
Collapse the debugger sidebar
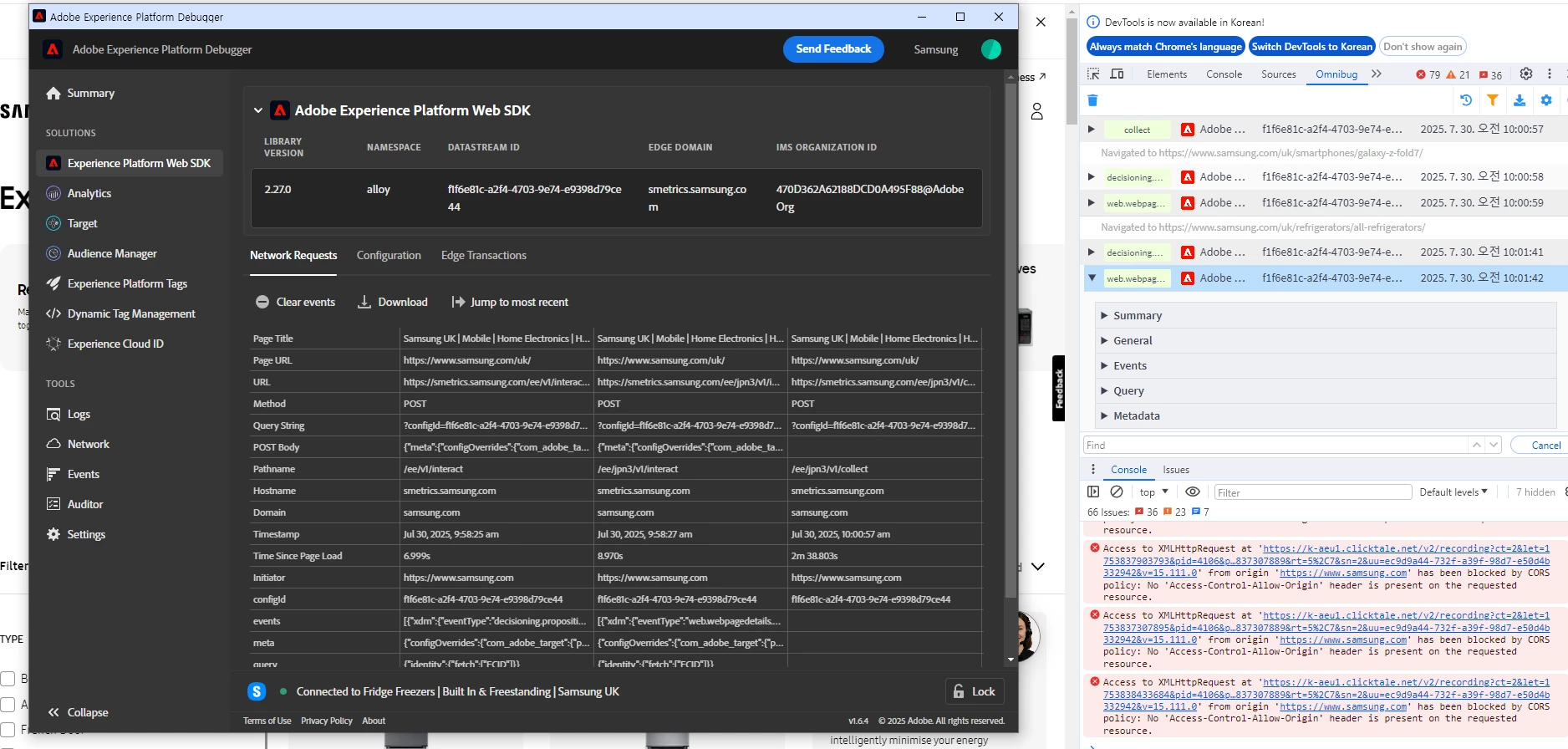78,712
